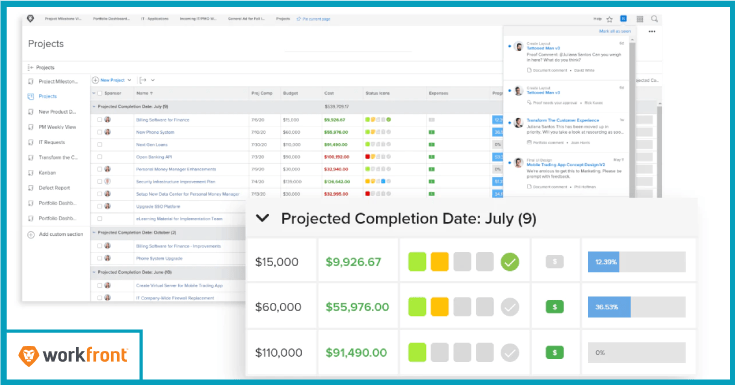Toggle the select-all checkbox in Sponsor header
The height and width of the screenshot is (385, 735).
point(99,93)
